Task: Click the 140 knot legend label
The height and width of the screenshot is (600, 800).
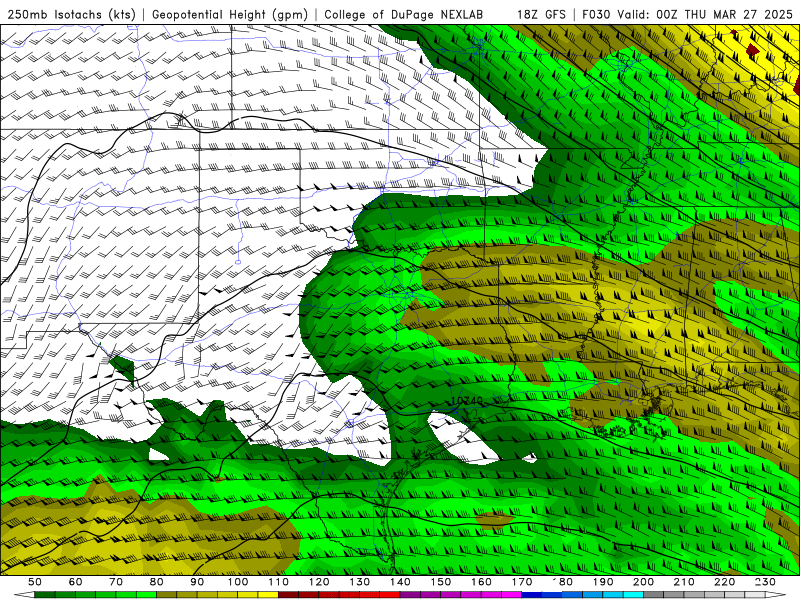Action: click(401, 582)
